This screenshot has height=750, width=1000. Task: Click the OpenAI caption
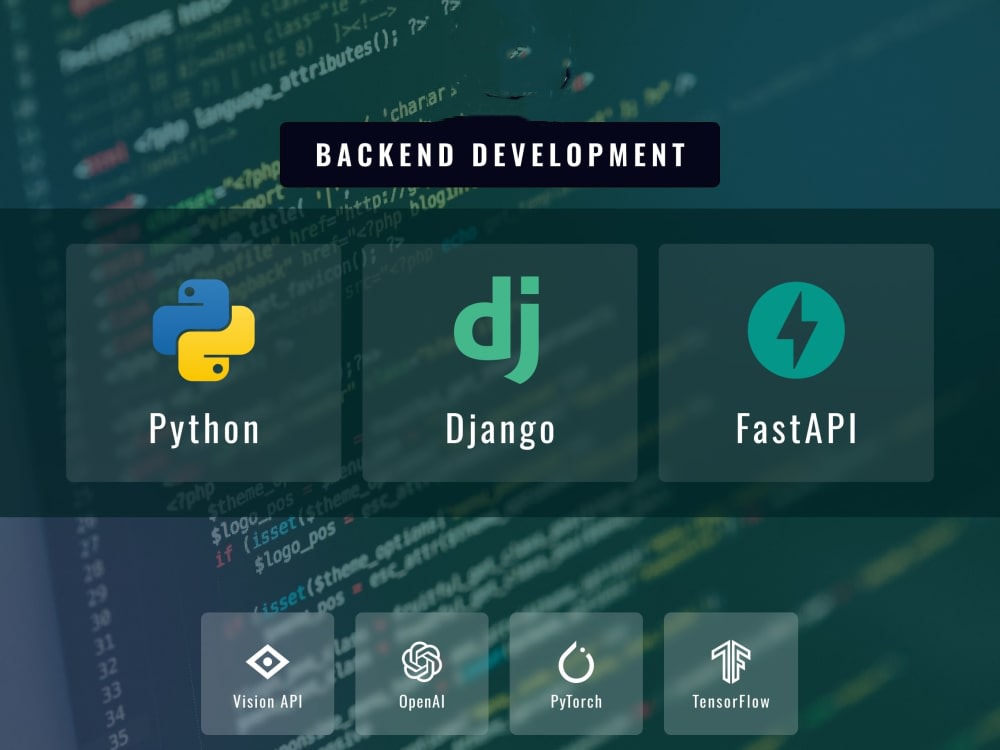click(x=422, y=702)
